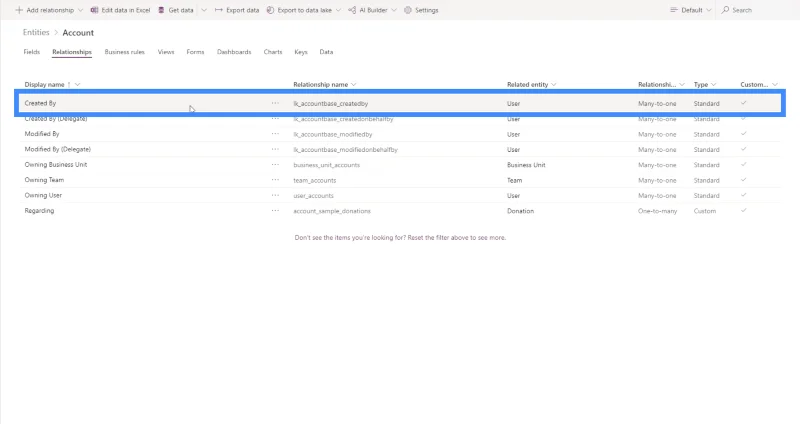Open more options for Owning Business Unit row

tap(276, 164)
